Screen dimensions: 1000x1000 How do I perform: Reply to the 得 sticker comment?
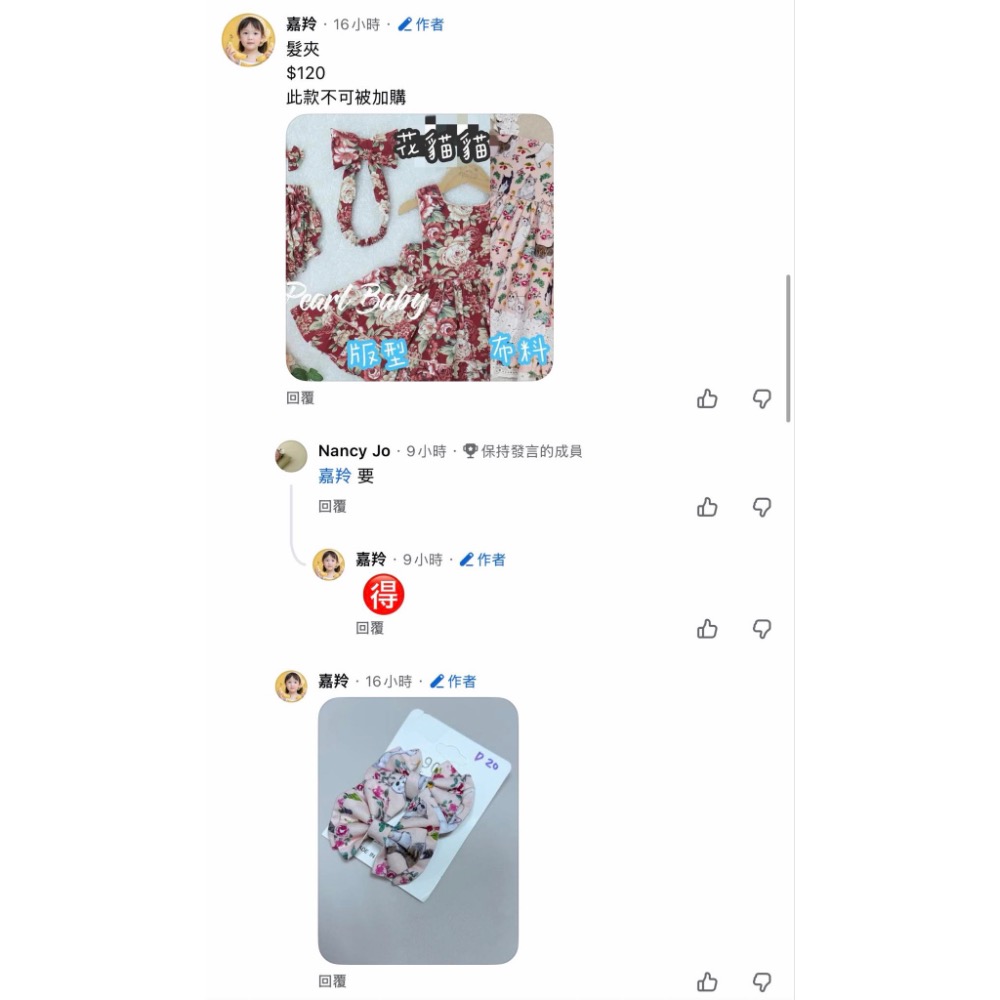coord(370,629)
